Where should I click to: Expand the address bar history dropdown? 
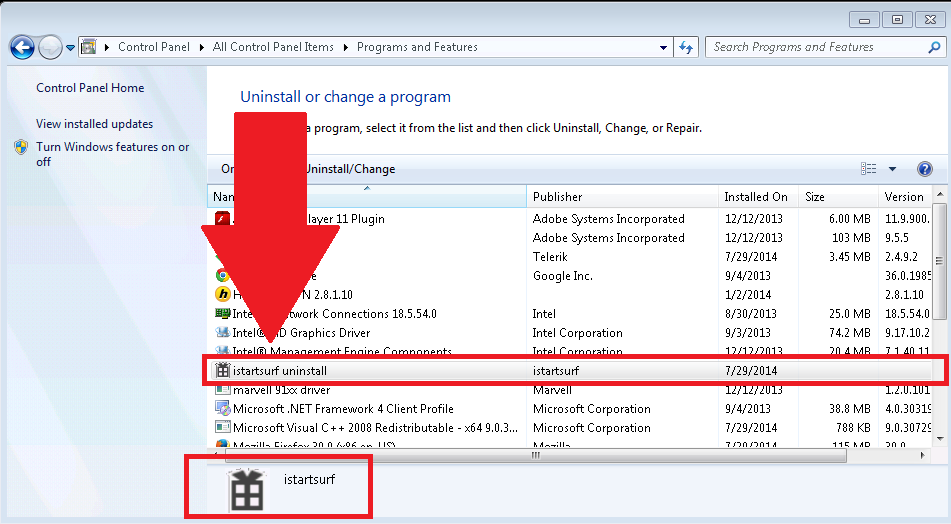[x=663, y=47]
